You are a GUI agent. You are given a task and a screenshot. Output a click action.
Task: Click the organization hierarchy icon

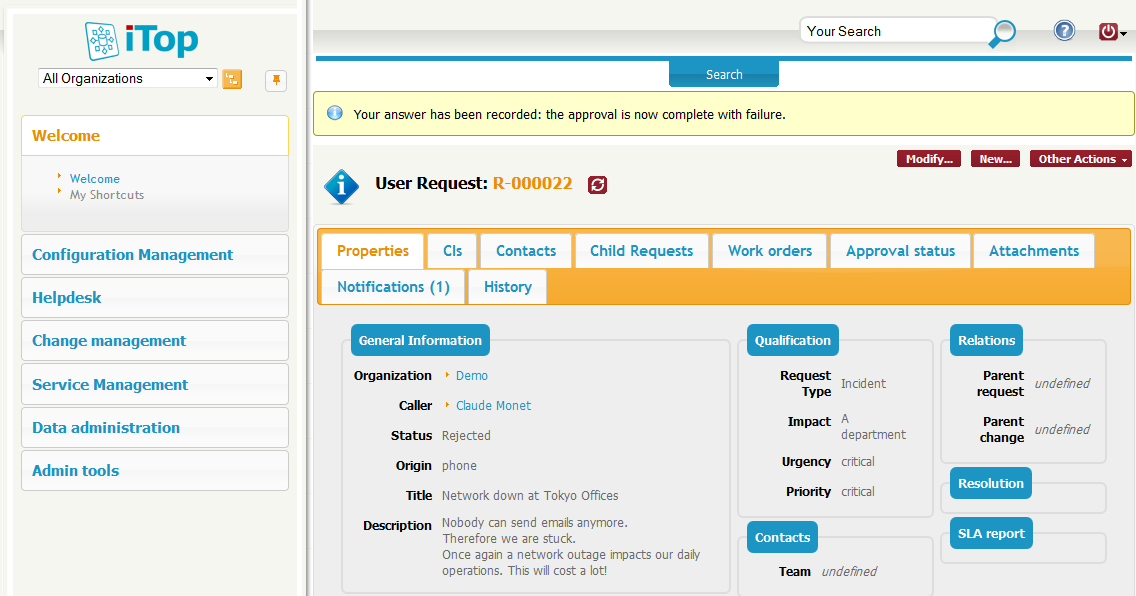[x=232, y=79]
